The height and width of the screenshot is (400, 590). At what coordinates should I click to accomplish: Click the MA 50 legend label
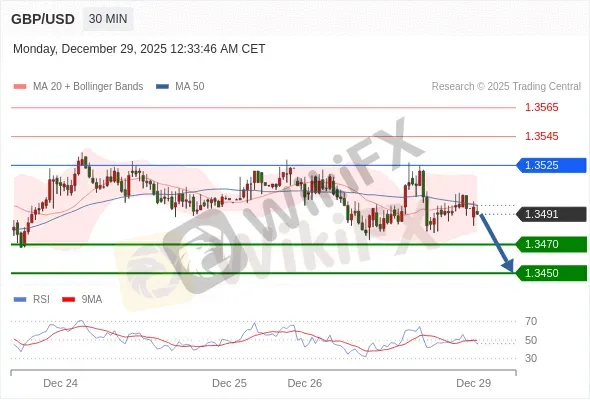pyautogui.click(x=190, y=87)
